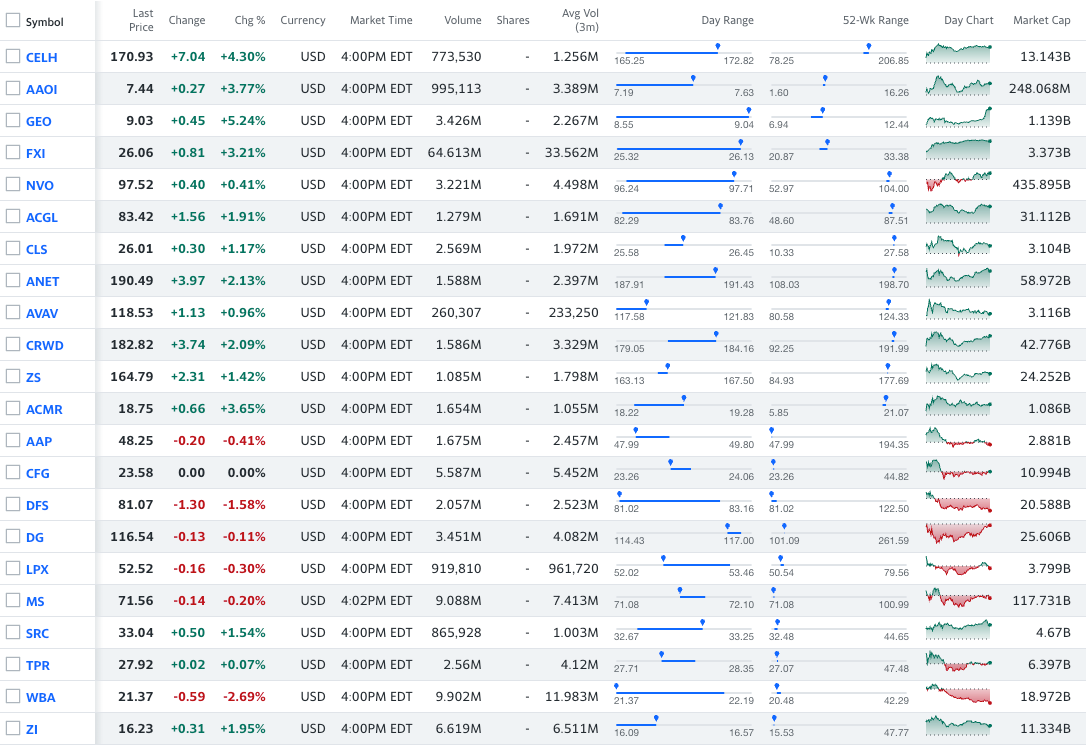
Task: Click FXI volume 64.613M
Action: [454, 152]
